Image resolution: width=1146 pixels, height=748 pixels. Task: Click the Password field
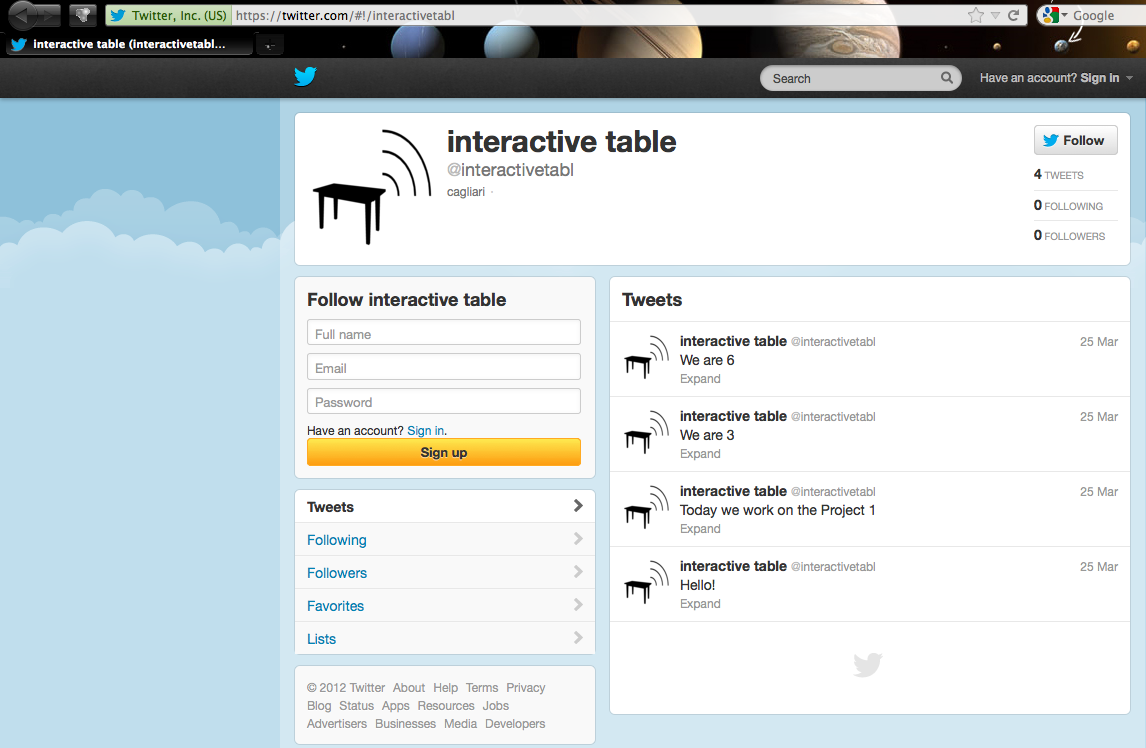click(x=444, y=401)
